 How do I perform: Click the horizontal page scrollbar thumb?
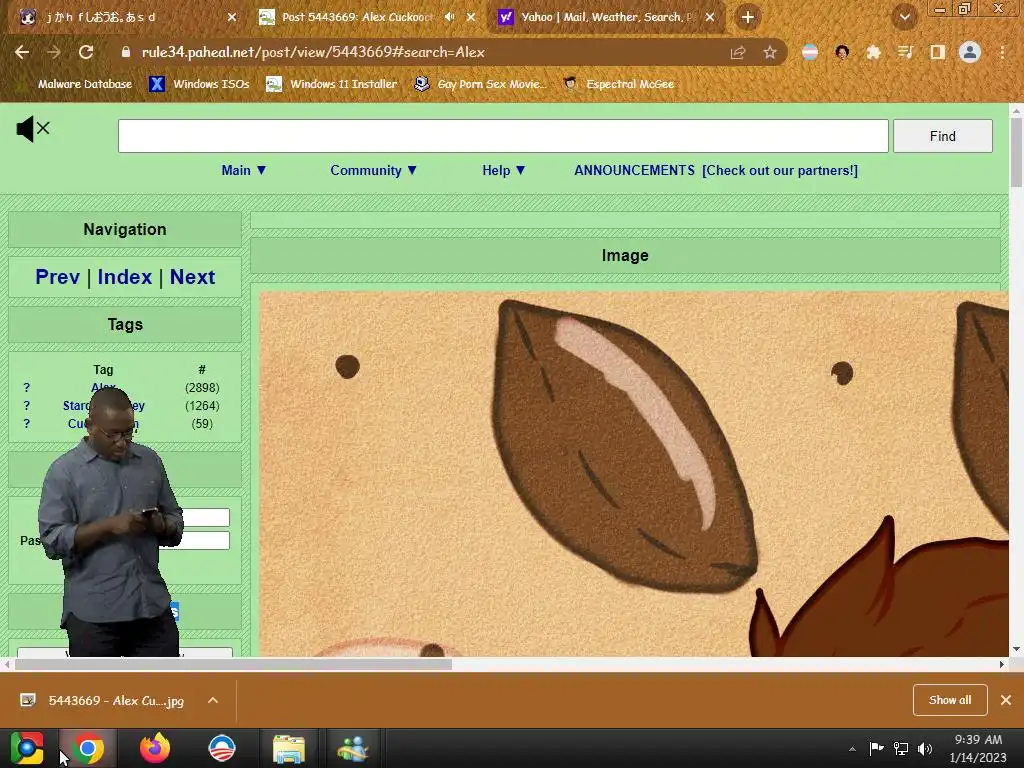coord(233,665)
